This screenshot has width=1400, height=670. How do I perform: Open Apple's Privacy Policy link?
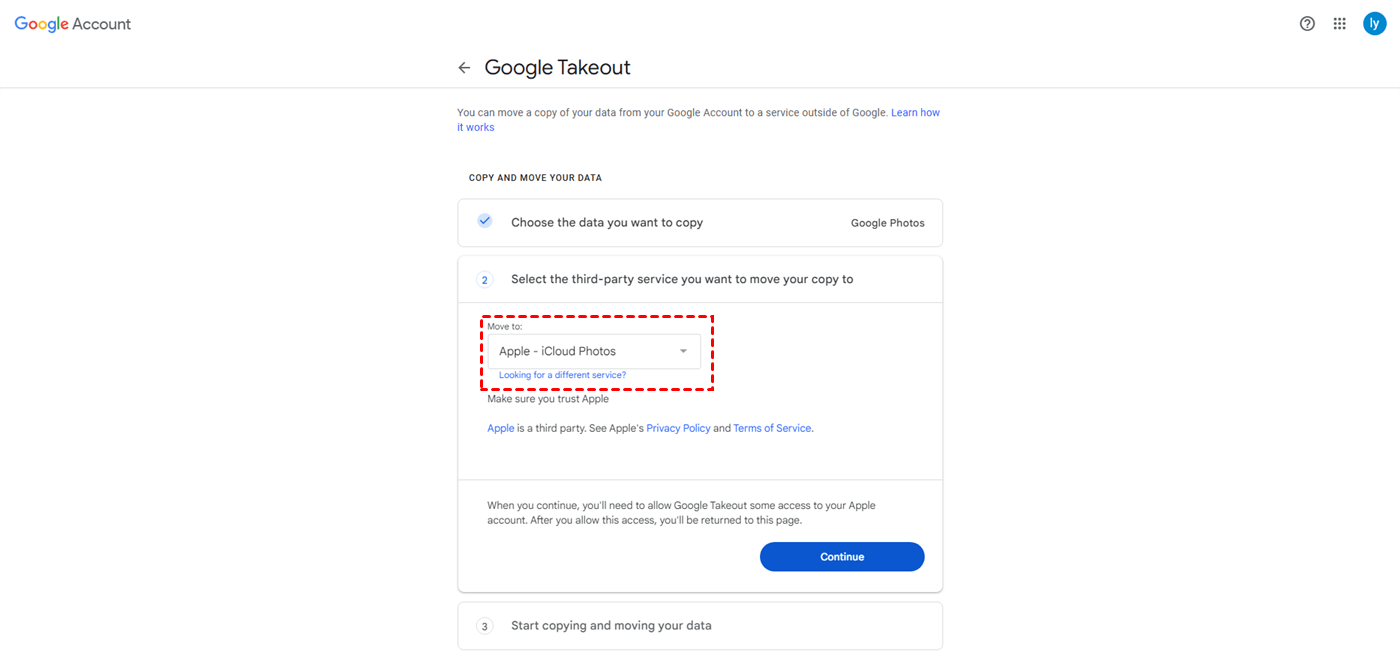pos(678,428)
